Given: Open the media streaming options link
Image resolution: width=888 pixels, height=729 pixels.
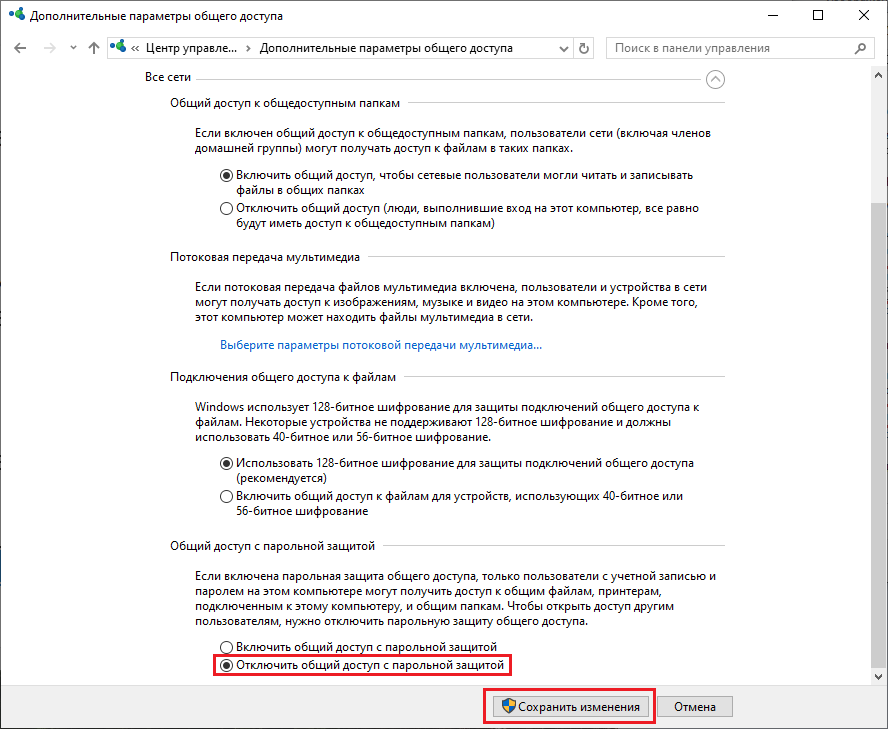Looking at the screenshot, I should 380,345.
